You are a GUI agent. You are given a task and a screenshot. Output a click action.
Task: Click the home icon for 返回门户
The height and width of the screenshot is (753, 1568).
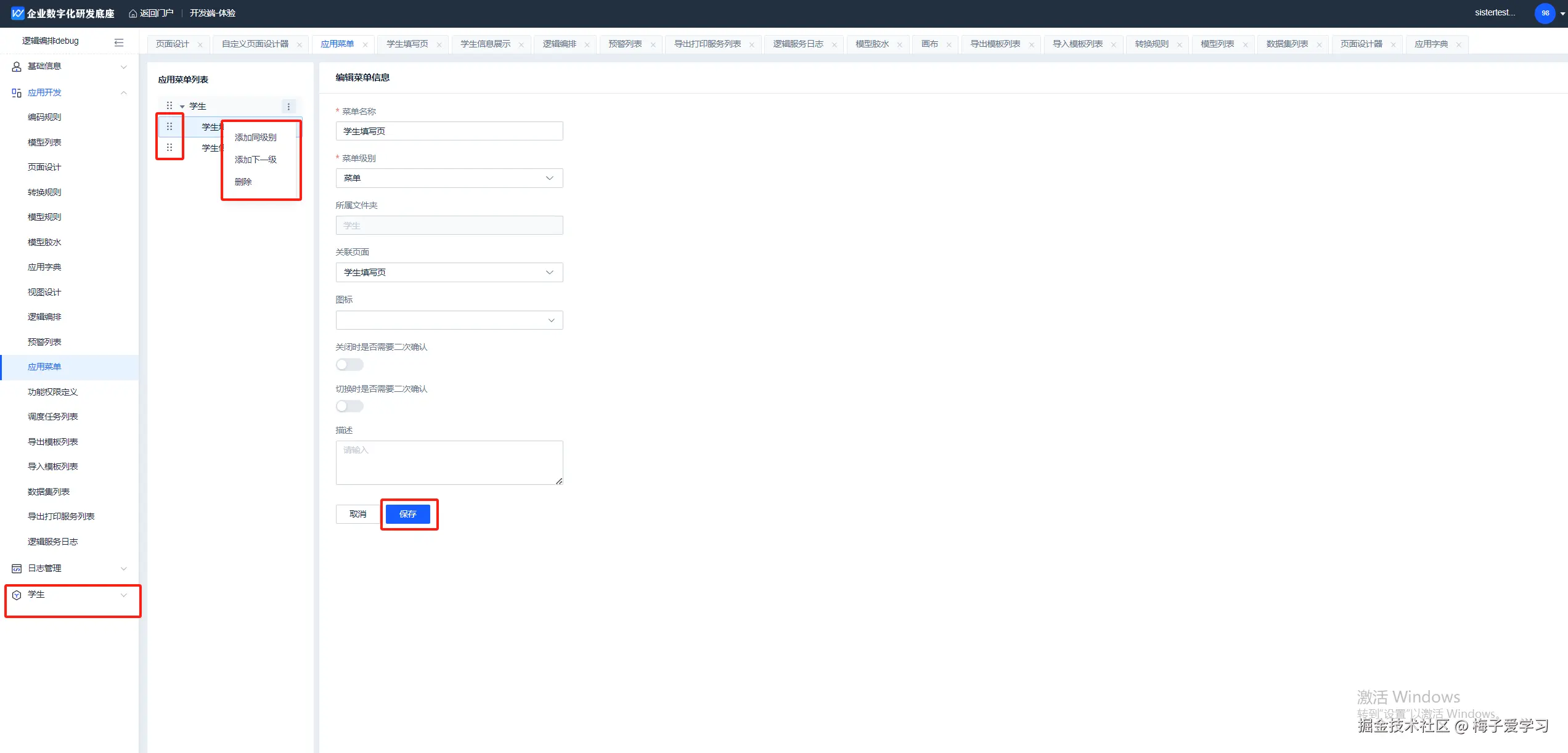click(133, 14)
